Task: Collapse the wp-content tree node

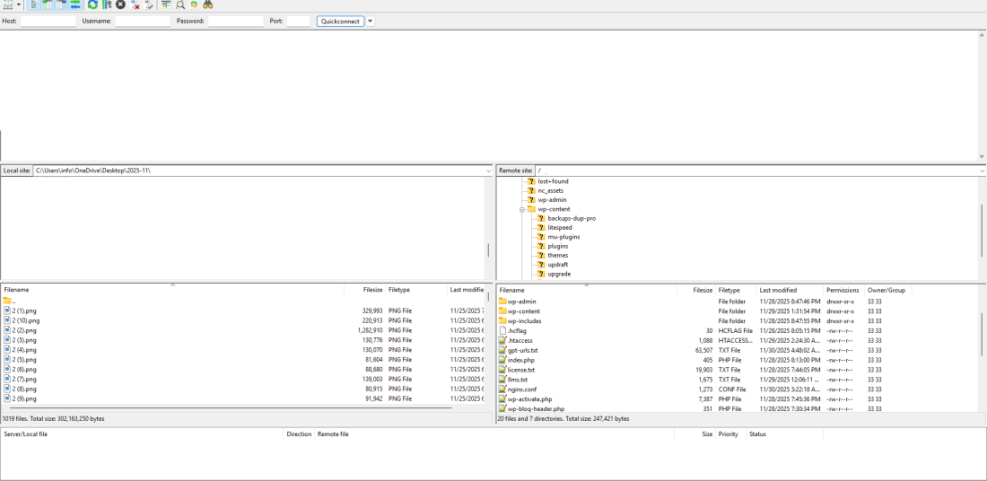Action: click(x=522, y=209)
